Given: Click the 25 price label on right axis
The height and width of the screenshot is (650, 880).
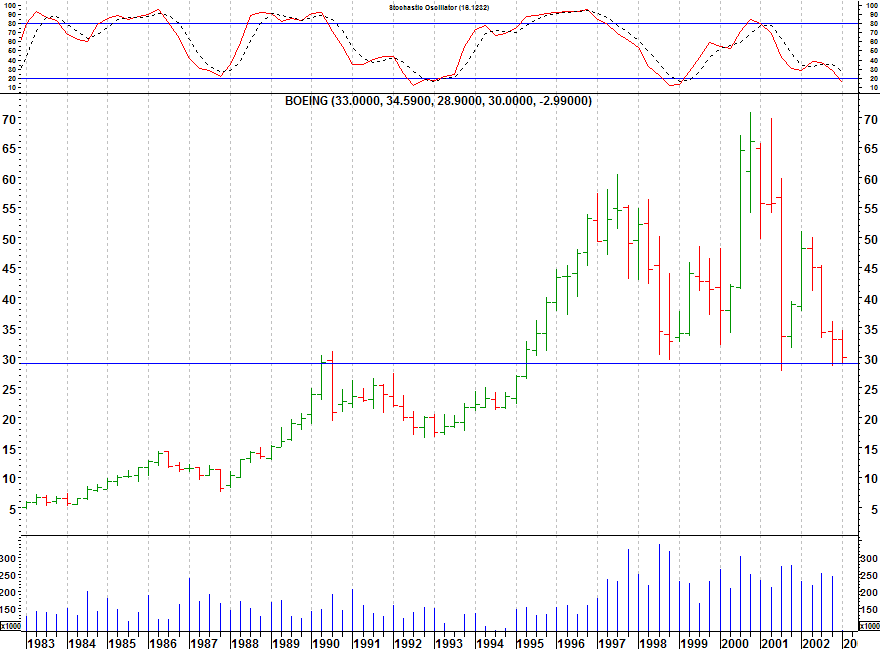Looking at the screenshot, I should point(871,389).
